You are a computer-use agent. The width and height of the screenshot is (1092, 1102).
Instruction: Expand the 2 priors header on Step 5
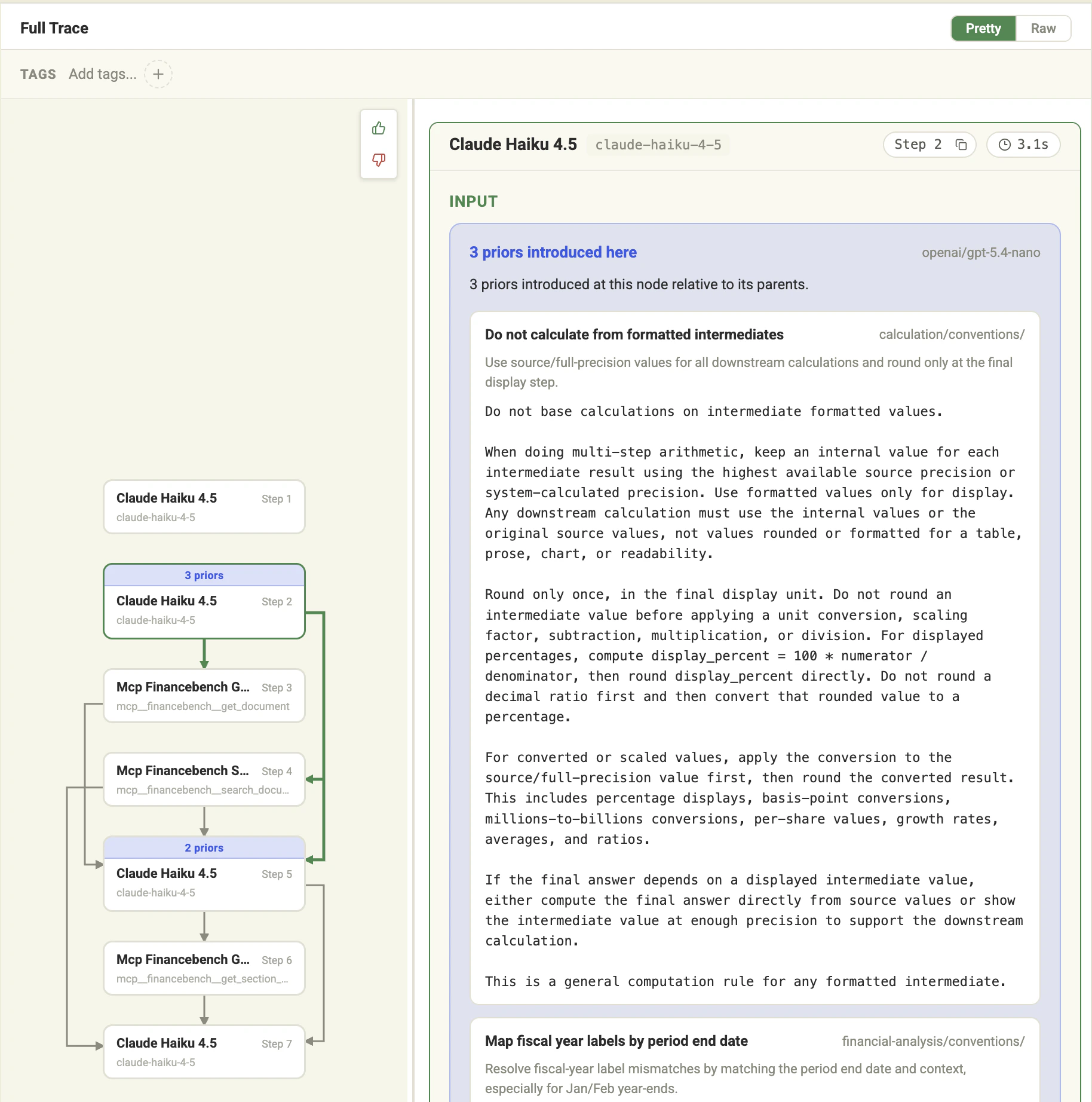204,848
